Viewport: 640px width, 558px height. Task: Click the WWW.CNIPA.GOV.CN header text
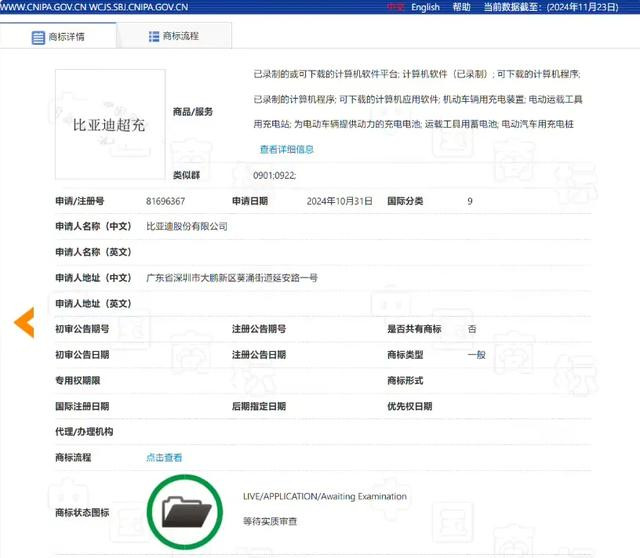[43, 7]
